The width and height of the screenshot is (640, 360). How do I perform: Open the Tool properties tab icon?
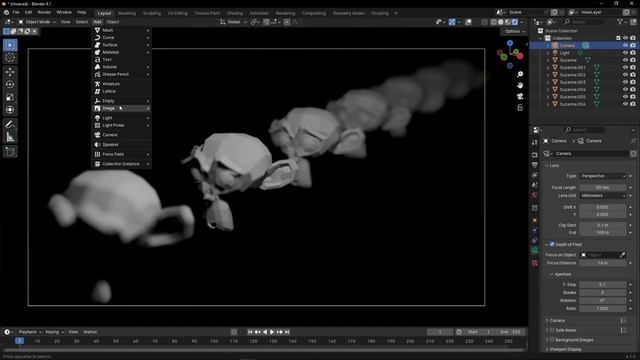tap(535, 142)
